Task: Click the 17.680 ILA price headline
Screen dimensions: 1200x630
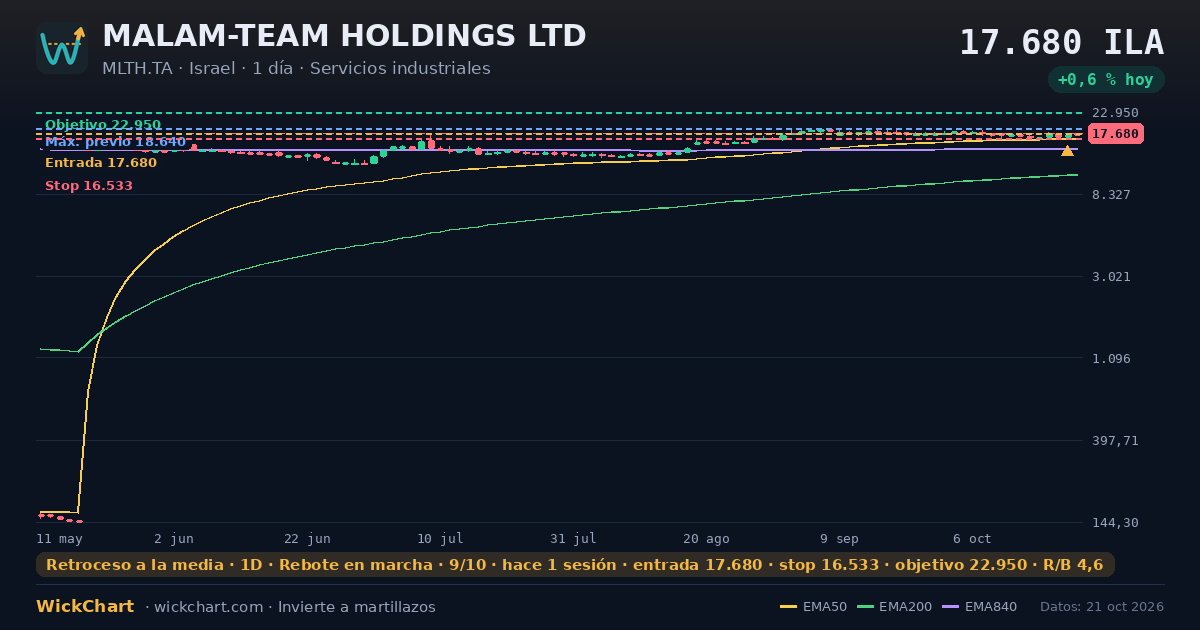Action: click(1061, 43)
